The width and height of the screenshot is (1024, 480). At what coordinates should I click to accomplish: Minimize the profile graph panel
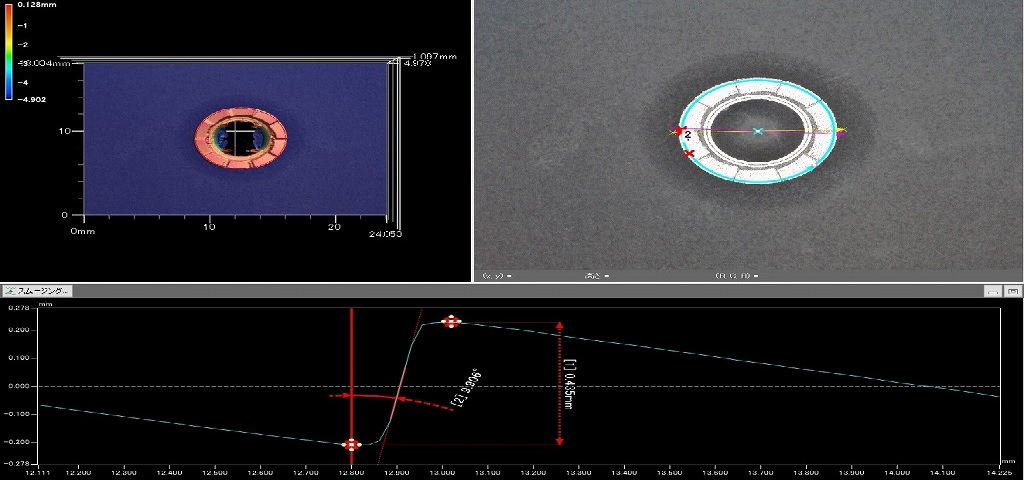pos(993,291)
